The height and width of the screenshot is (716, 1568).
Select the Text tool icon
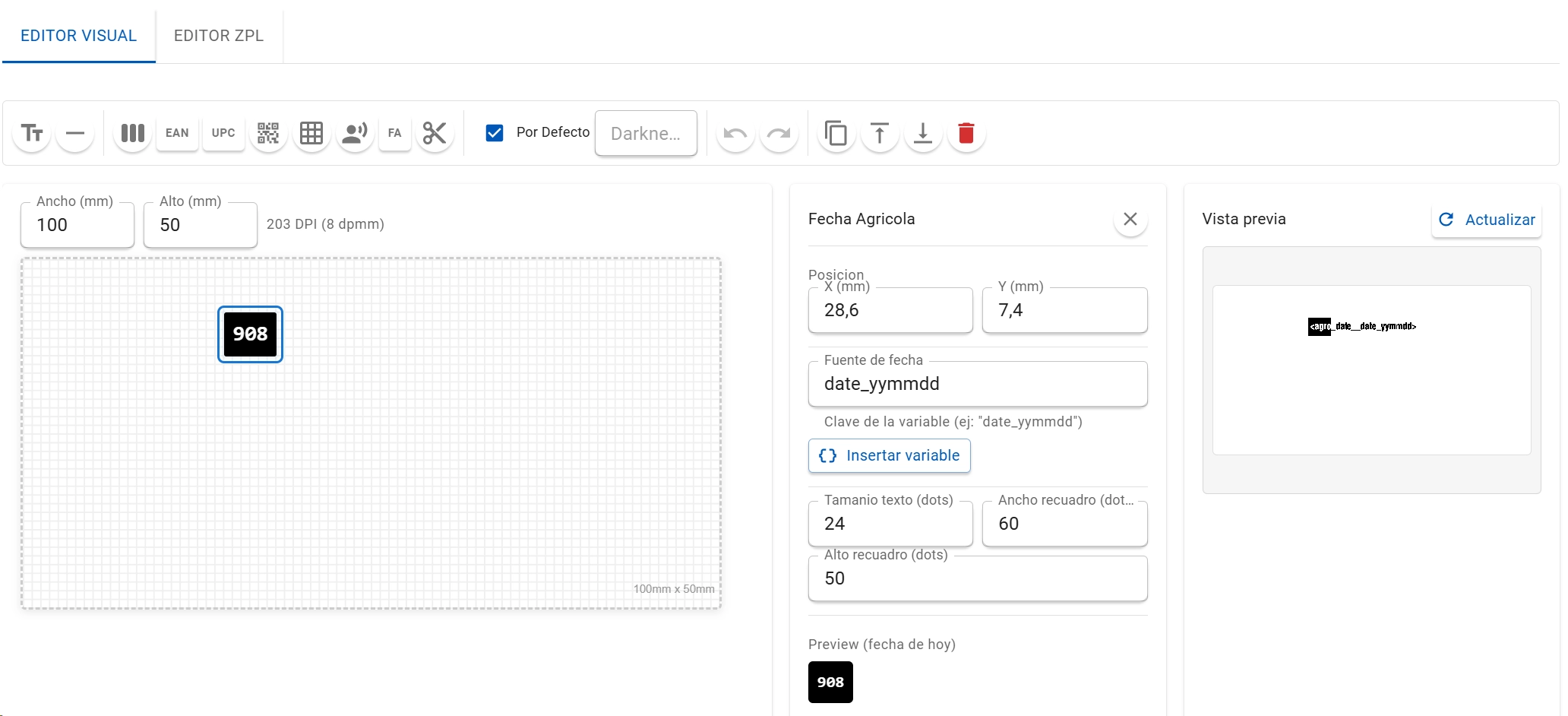32,133
